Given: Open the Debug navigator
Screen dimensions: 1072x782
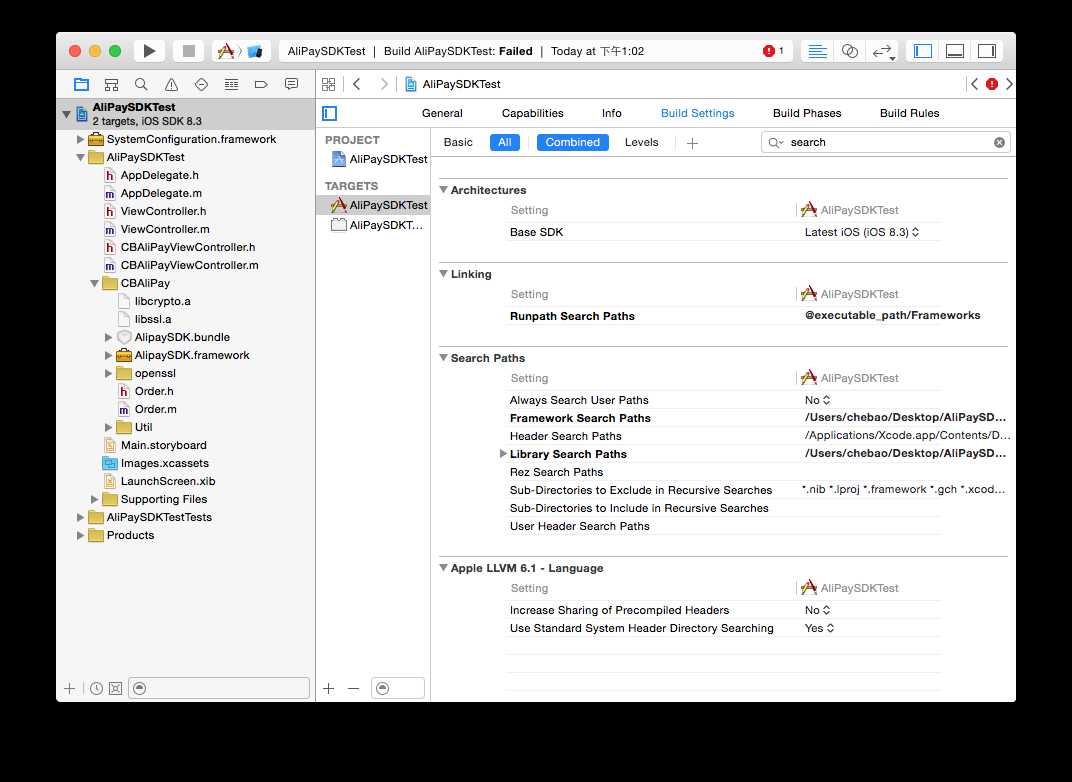Looking at the screenshot, I should point(231,84).
